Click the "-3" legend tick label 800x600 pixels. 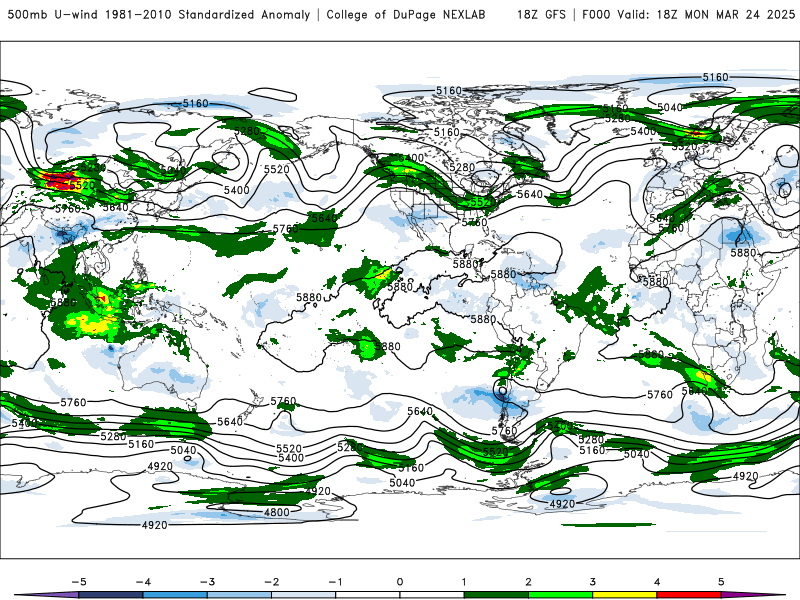point(208,582)
